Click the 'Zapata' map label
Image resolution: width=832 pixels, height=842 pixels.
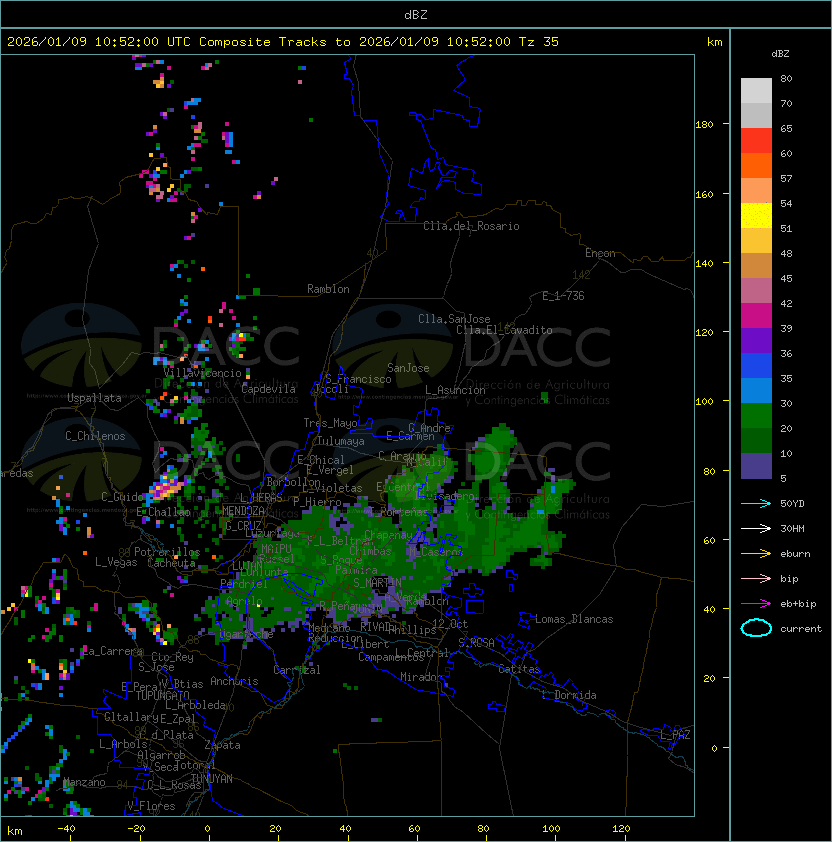[x=222, y=745]
